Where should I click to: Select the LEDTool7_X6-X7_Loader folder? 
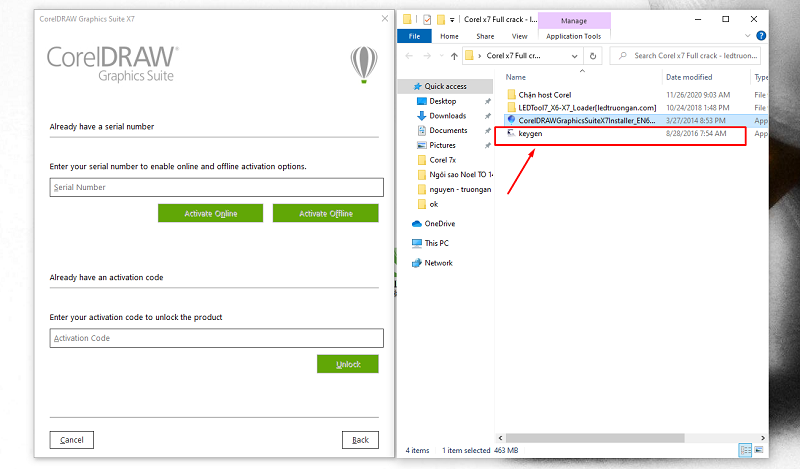(x=587, y=108)
